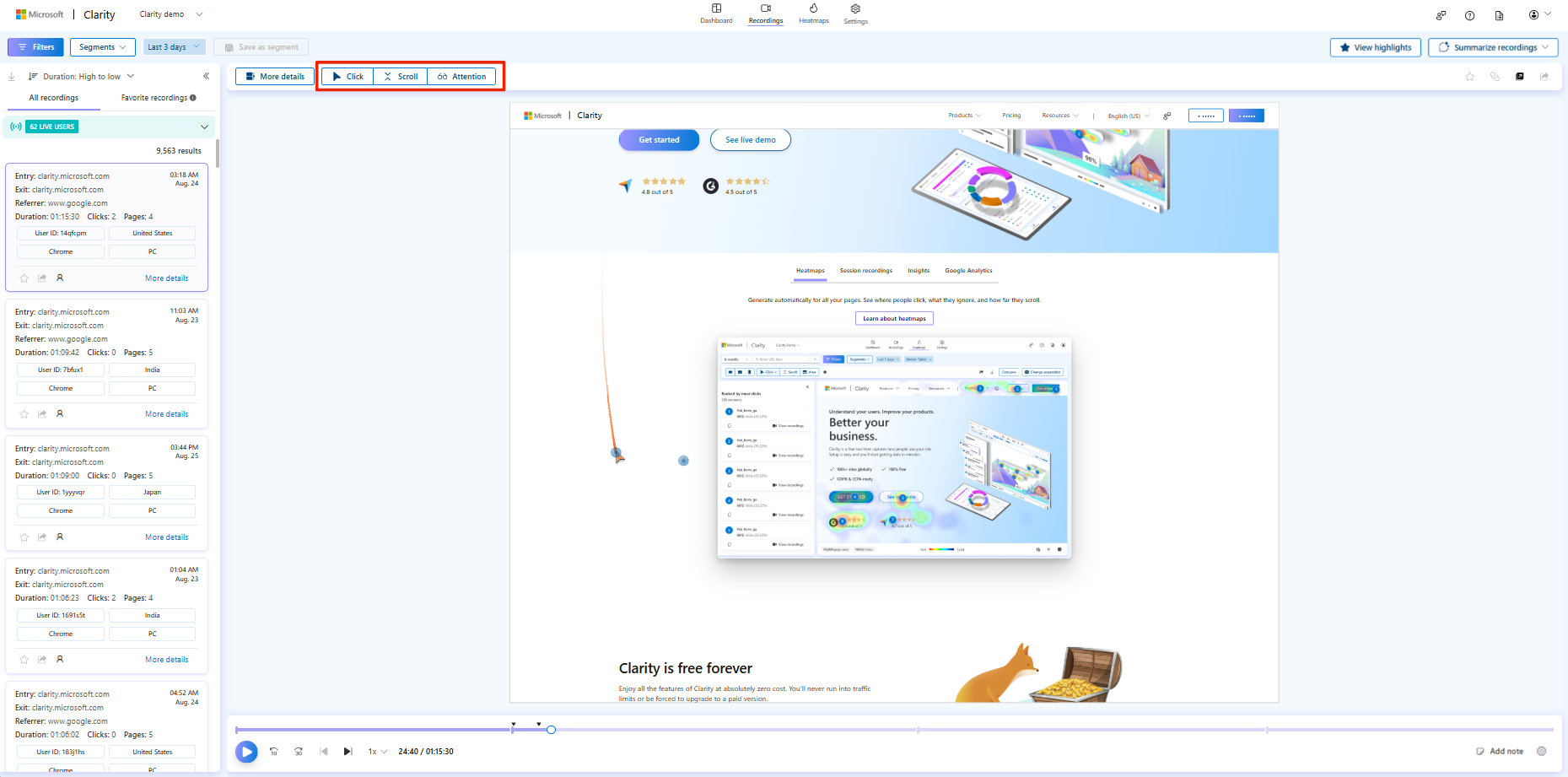Click the first event marker on the timeline
This screenshot has height=777, width=1568.
pyautogui.click(x=514, y=724)
